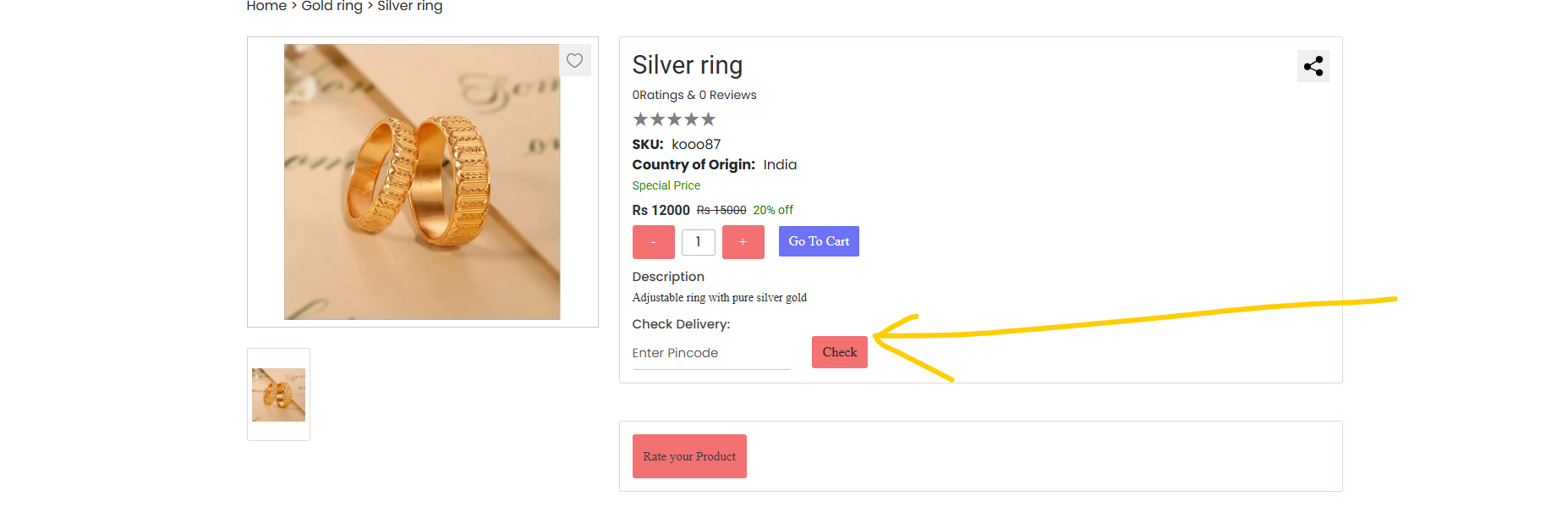This screenshot has width=1568, height=524.
Task: Rate with the third star
Action: (674, 119)
